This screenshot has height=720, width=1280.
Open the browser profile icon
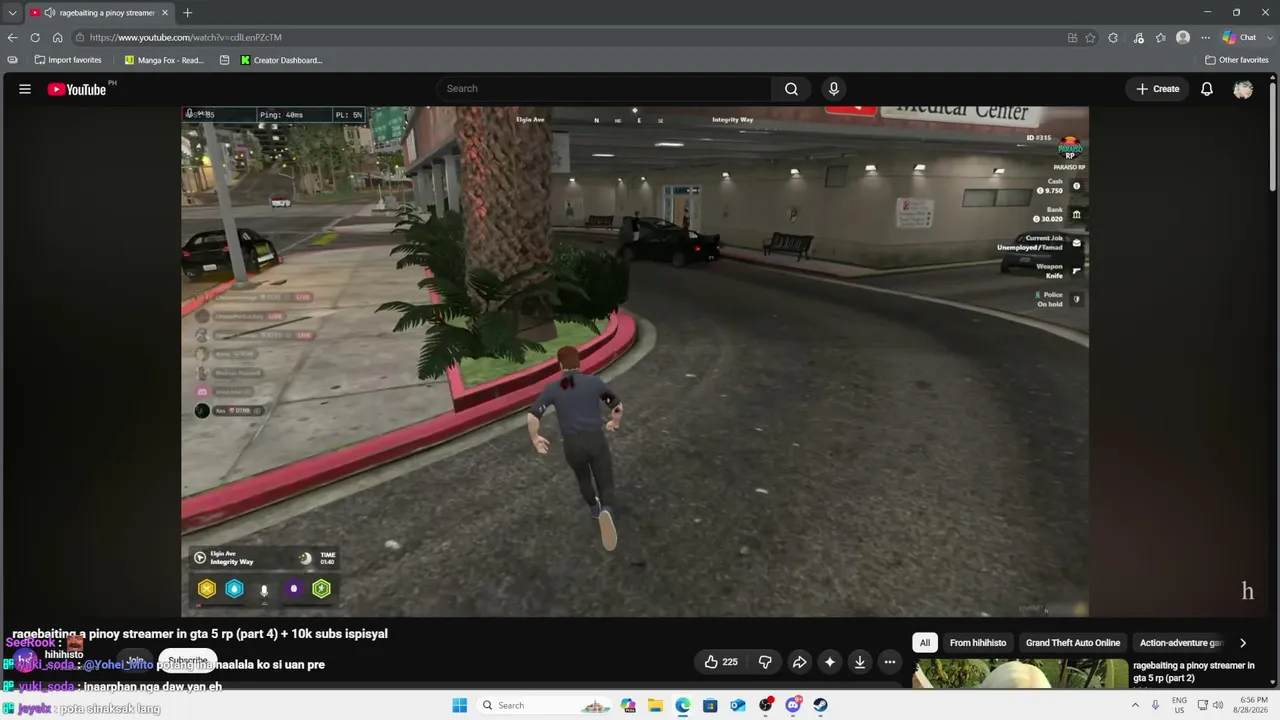(x=1183, y=37)
